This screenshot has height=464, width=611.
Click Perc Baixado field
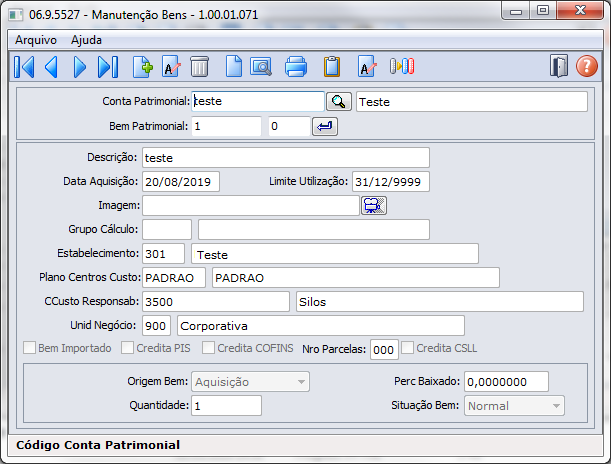(506, 382)
